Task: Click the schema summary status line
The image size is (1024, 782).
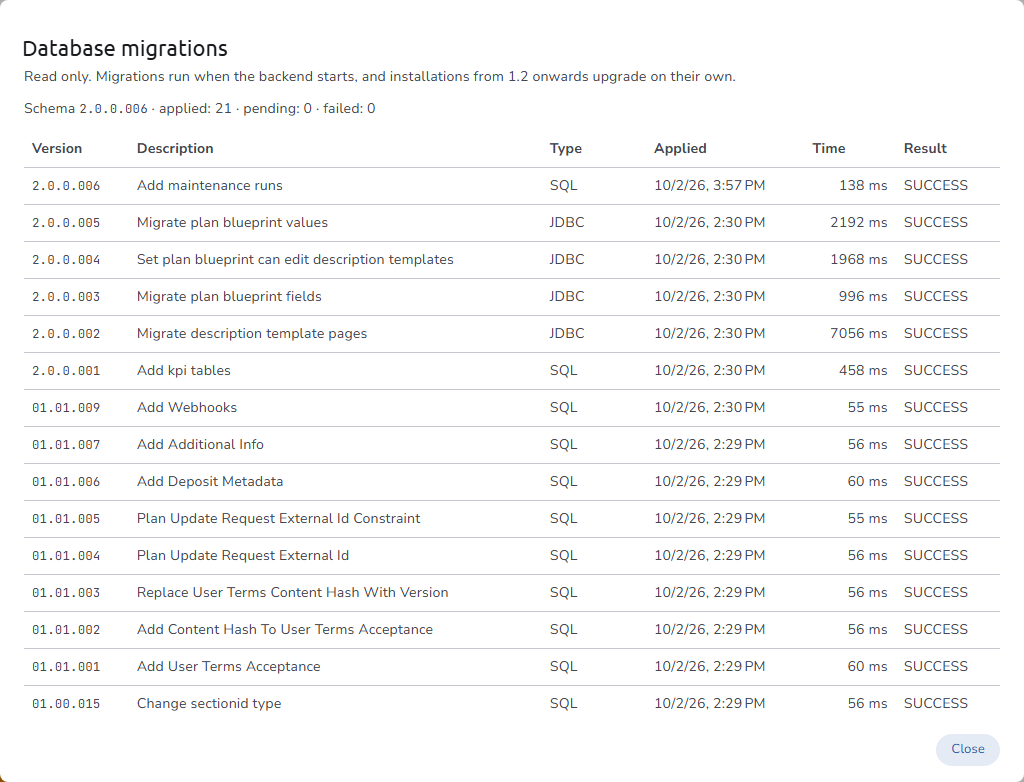Action: click(x=199, y=108)
